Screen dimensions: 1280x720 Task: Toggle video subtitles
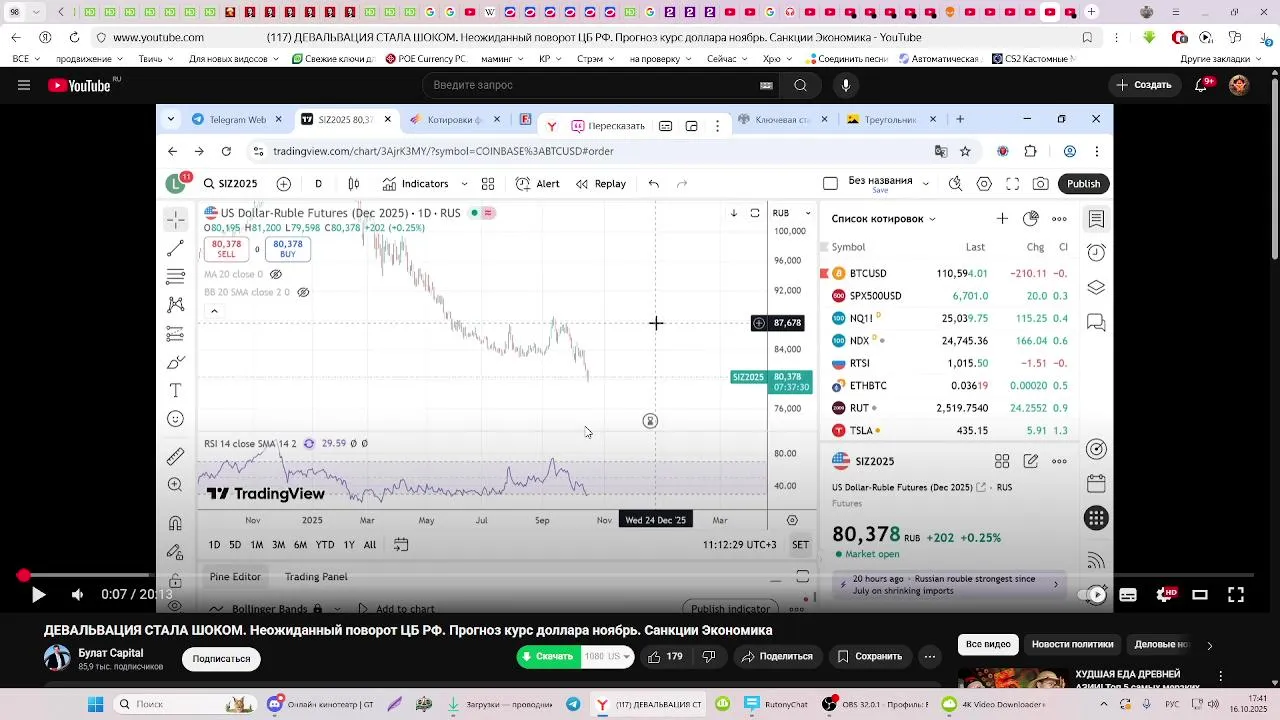[x=1128, y=595]
